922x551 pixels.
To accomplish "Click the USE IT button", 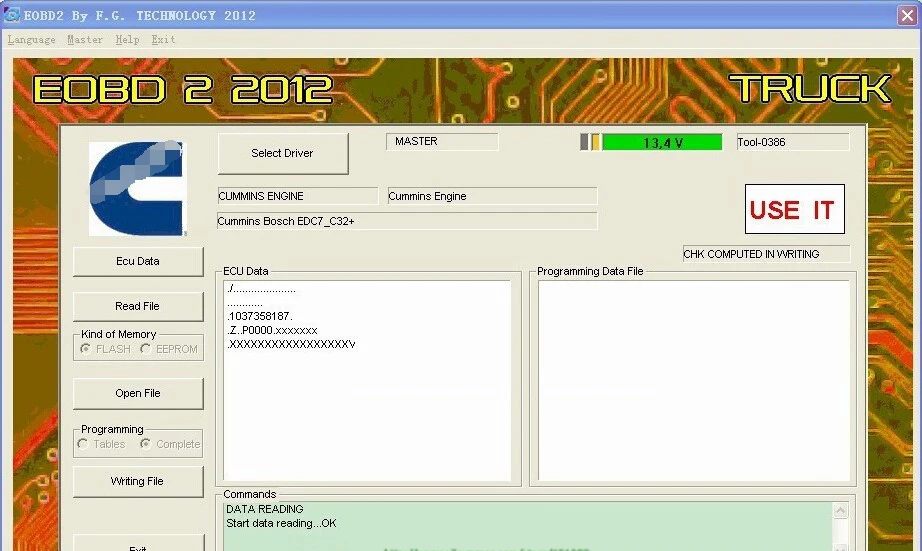I will 794,209.
